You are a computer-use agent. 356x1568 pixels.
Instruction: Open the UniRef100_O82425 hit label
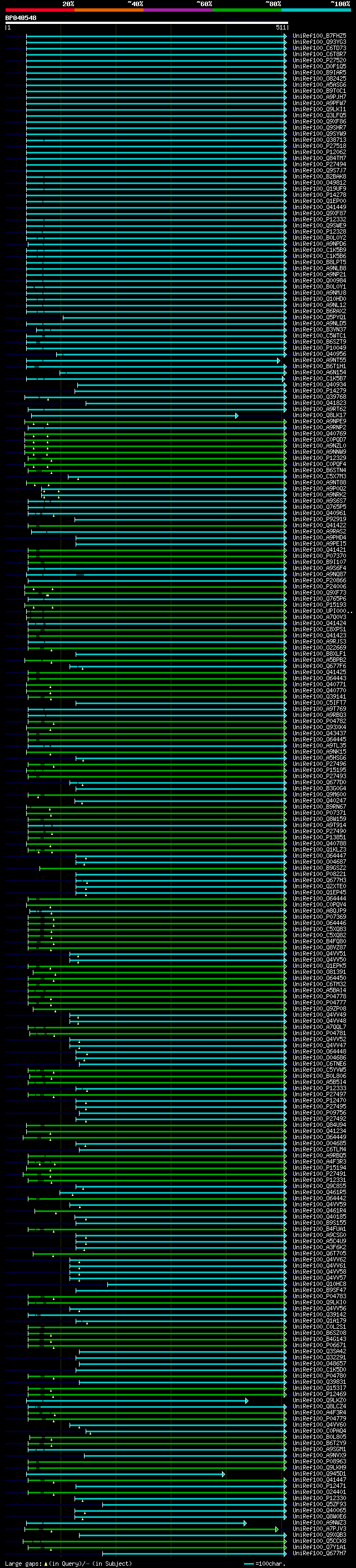tap(319, 78)
